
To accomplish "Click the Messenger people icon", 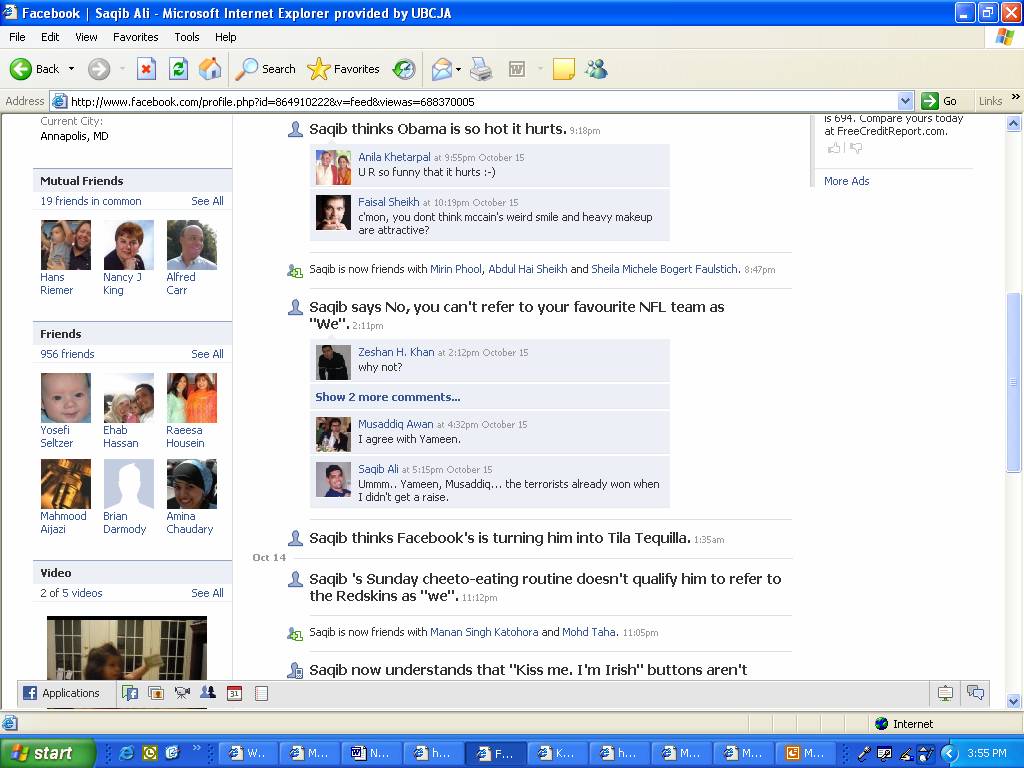I will [596, 69].
